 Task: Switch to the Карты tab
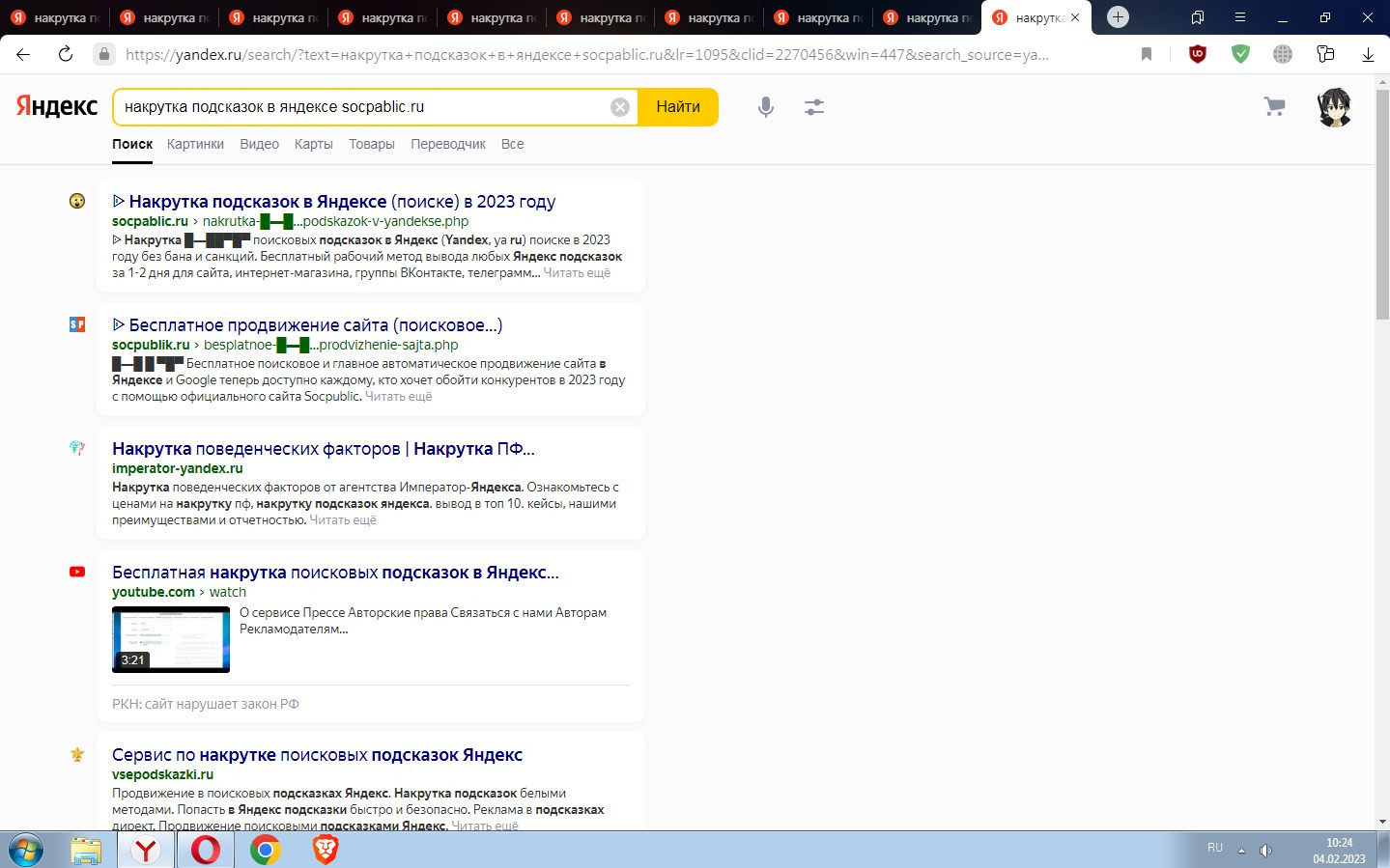click(x=314, y=144)
